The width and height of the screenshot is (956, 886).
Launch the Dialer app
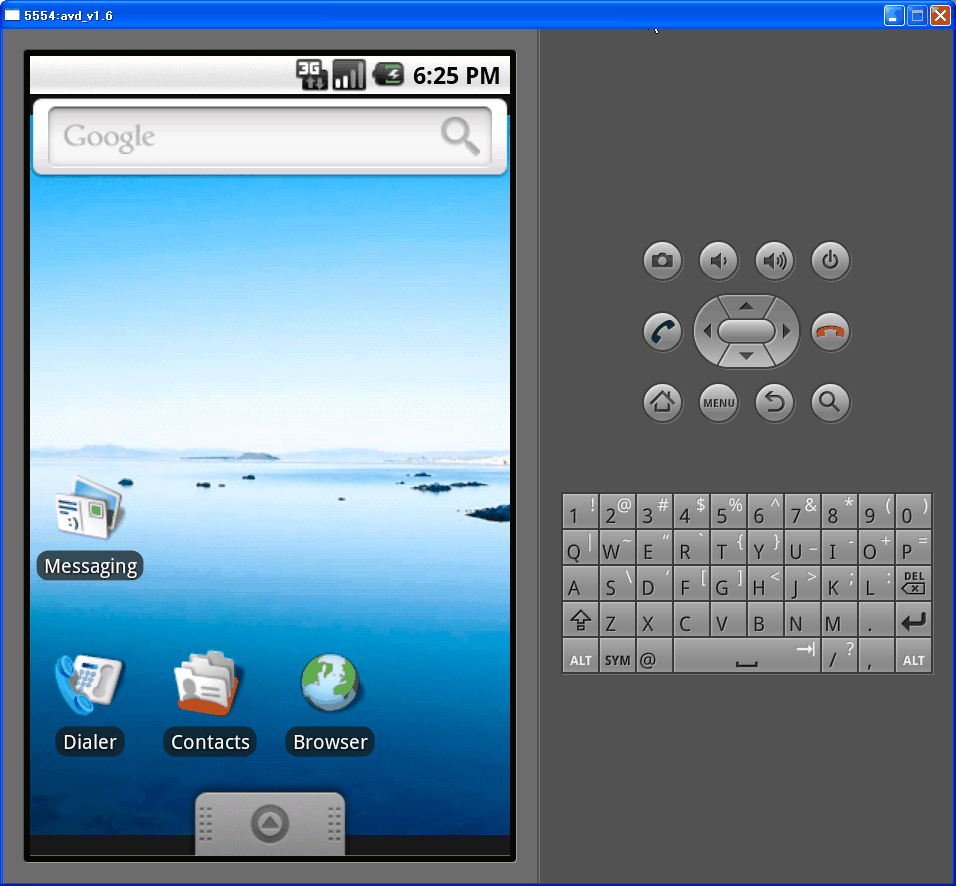point(89,683)
